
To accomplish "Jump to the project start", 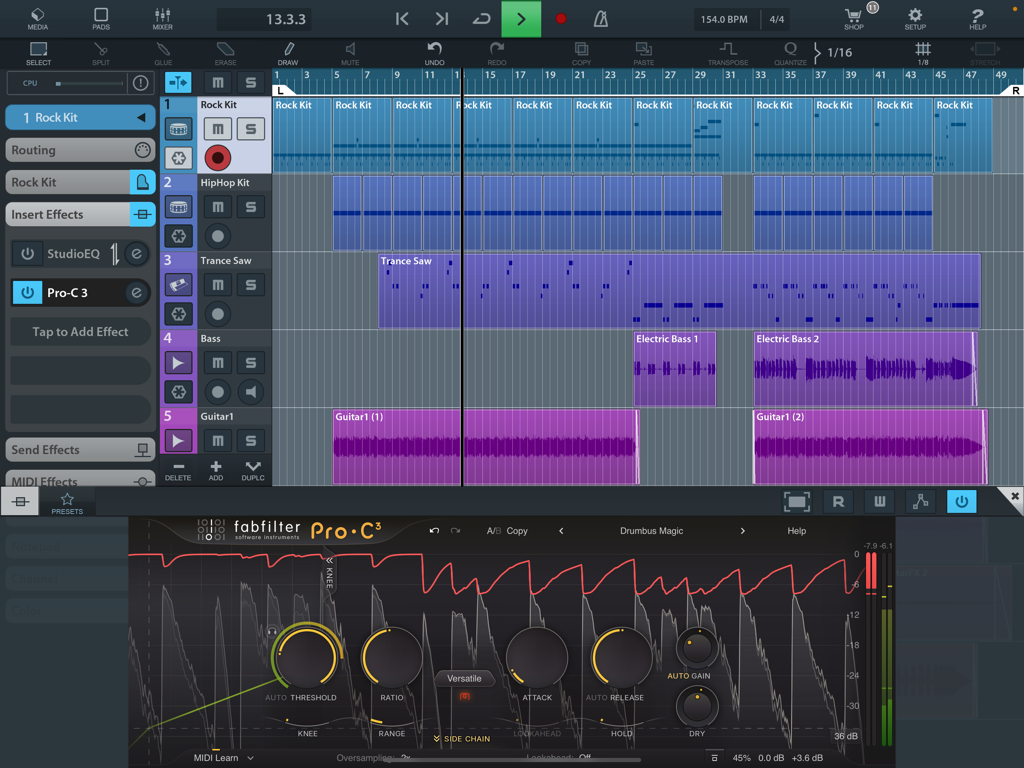I will coord(402,19).
